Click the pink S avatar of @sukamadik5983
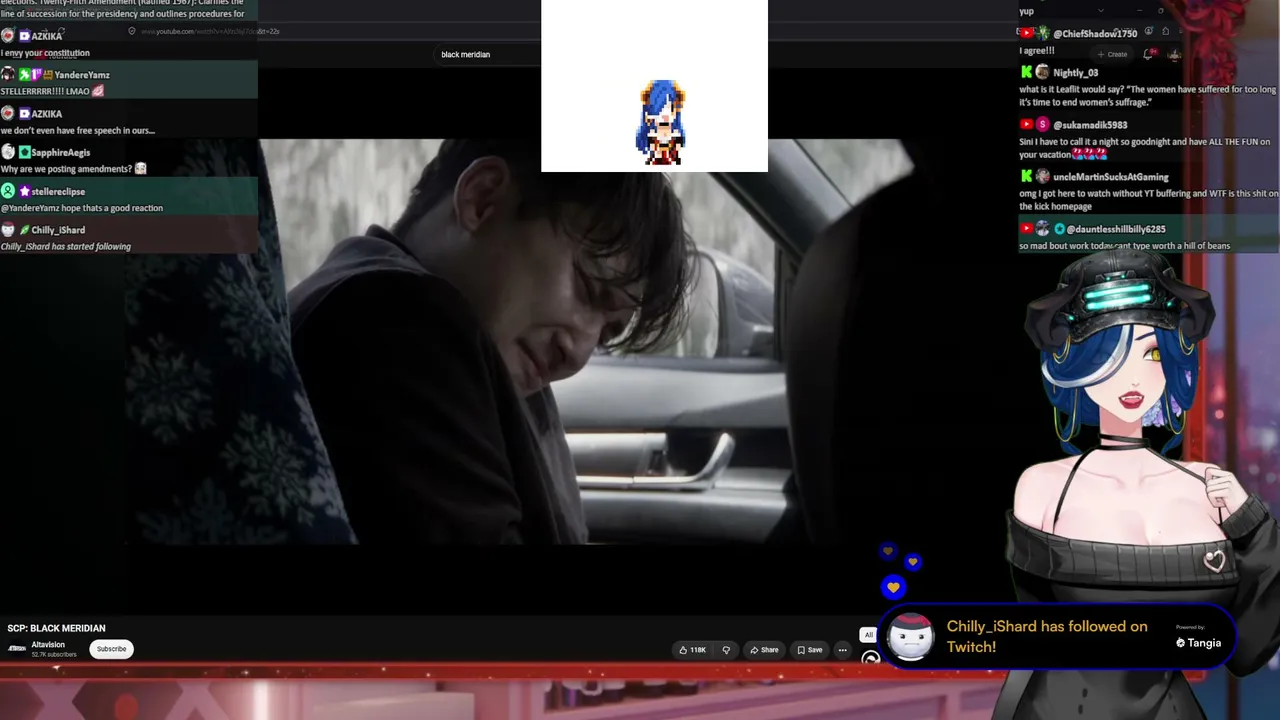1280x720 pixels. pyautogui.click(x=1043, y=124)
